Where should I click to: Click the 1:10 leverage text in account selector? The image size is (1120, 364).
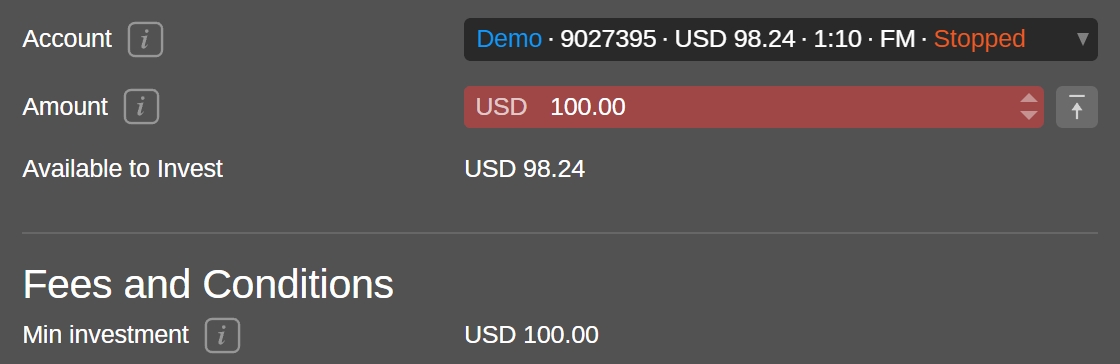click(837, 39)
